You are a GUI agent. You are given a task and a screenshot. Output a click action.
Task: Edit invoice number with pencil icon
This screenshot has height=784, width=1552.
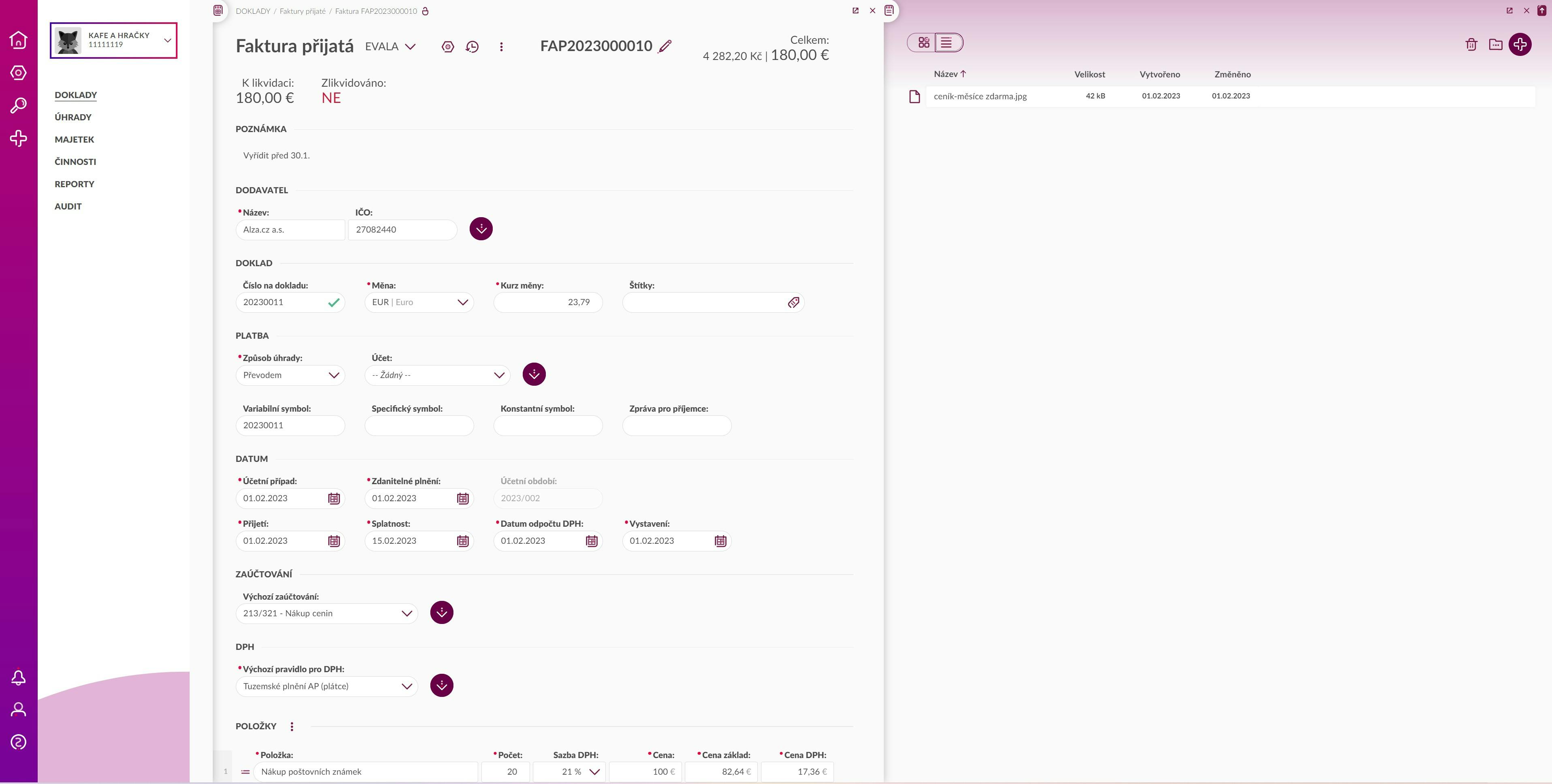[665, 47]
